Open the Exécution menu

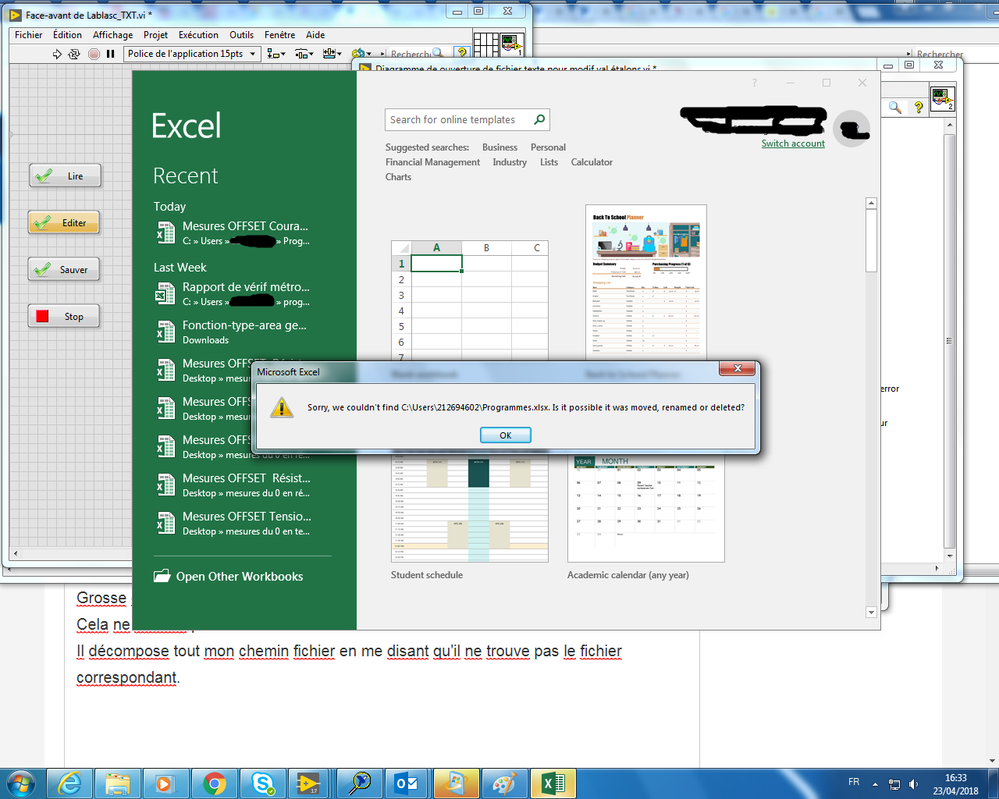pos(198,35)
